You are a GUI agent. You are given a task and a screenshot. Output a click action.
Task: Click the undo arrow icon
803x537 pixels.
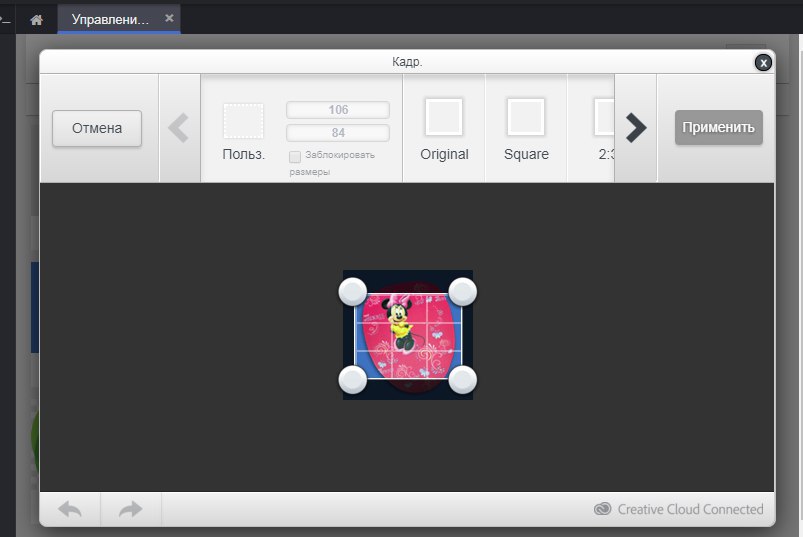pos(70,509)
